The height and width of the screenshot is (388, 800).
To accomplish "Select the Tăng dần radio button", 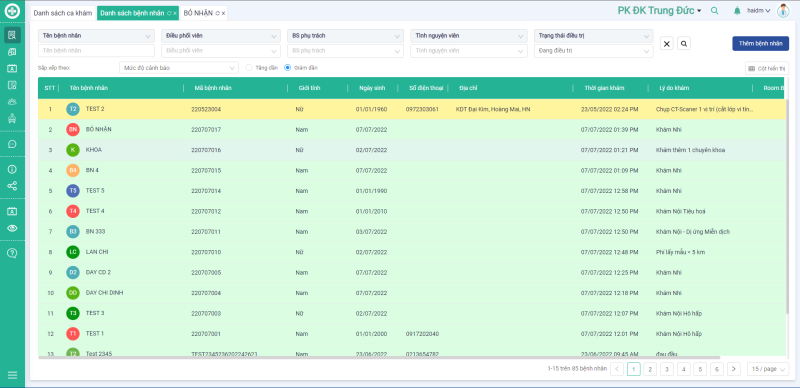I will click(x=249, y=67).
